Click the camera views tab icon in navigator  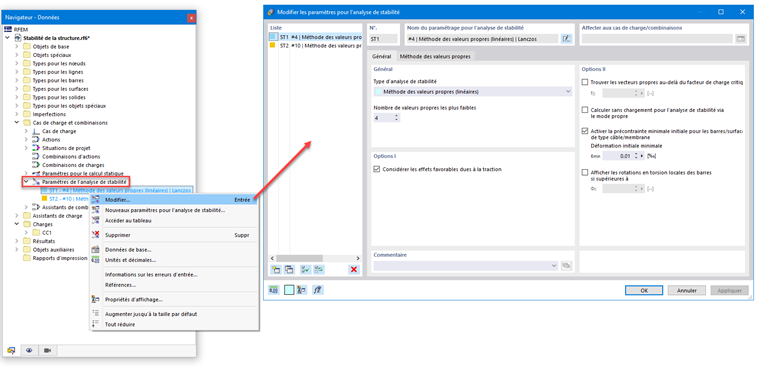click(x=48, y=350)
